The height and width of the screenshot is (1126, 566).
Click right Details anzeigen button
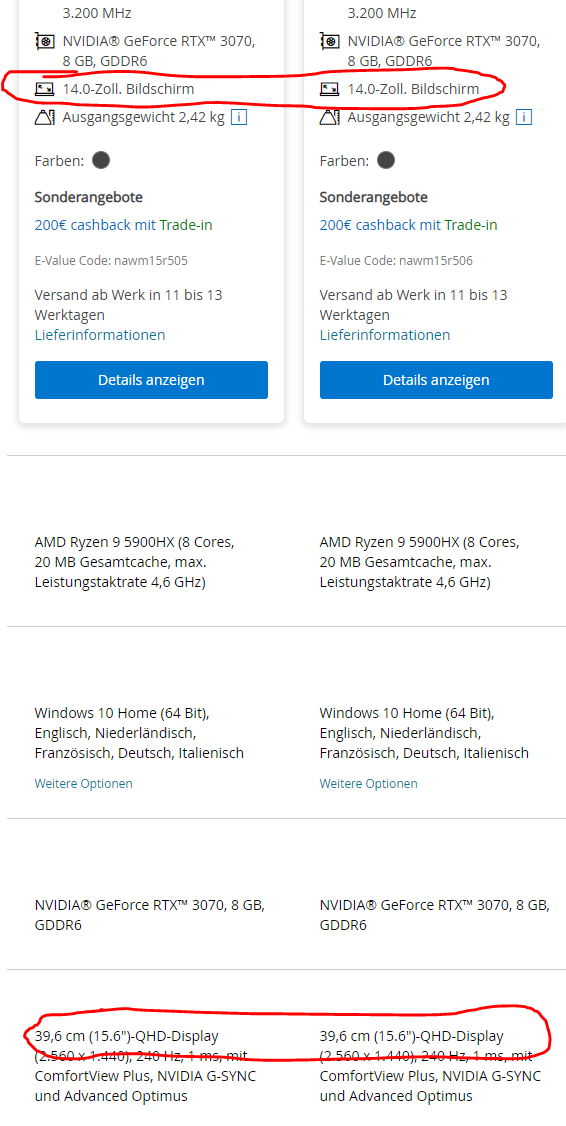click(436, 380)
